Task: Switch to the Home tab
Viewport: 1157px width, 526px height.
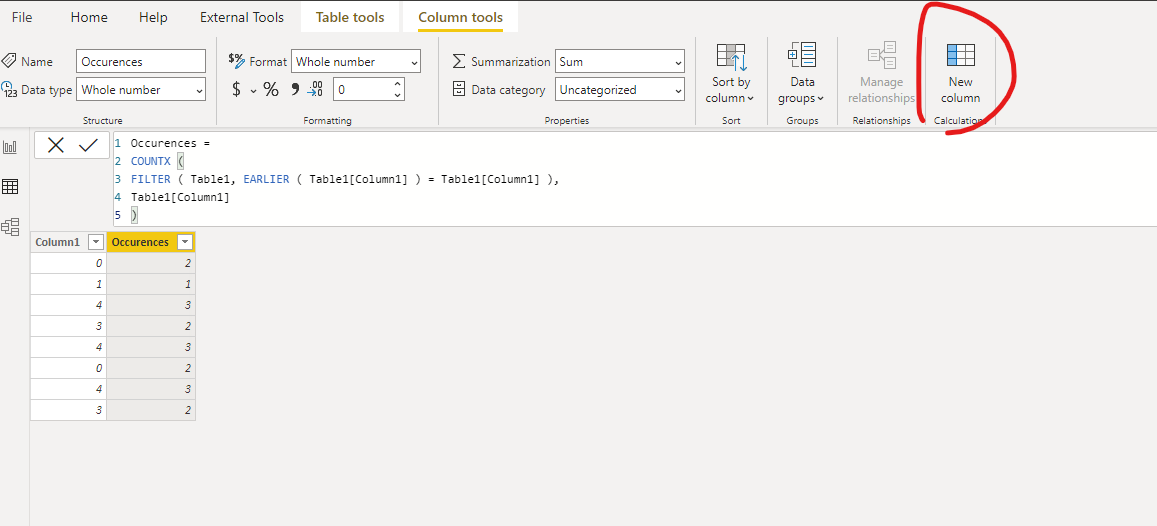Action: point(89,17)
